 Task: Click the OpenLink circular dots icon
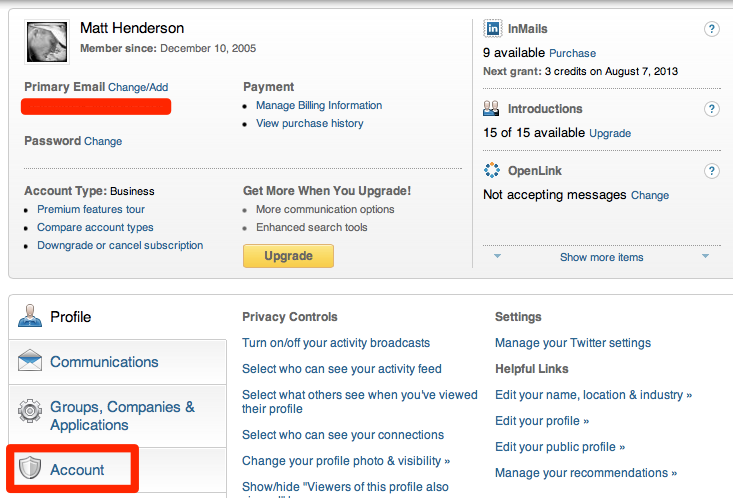pos(492,170)
